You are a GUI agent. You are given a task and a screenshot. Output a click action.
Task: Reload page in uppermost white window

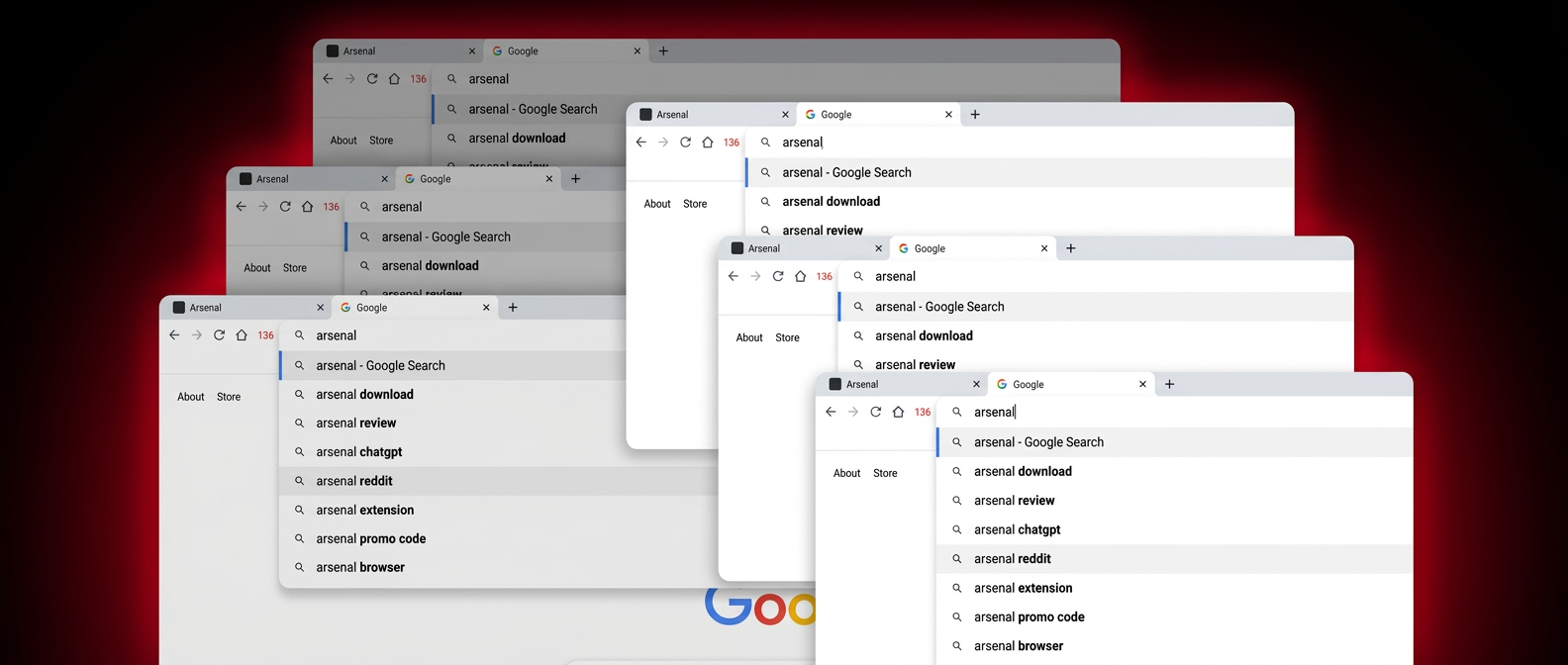click(685, 142)
